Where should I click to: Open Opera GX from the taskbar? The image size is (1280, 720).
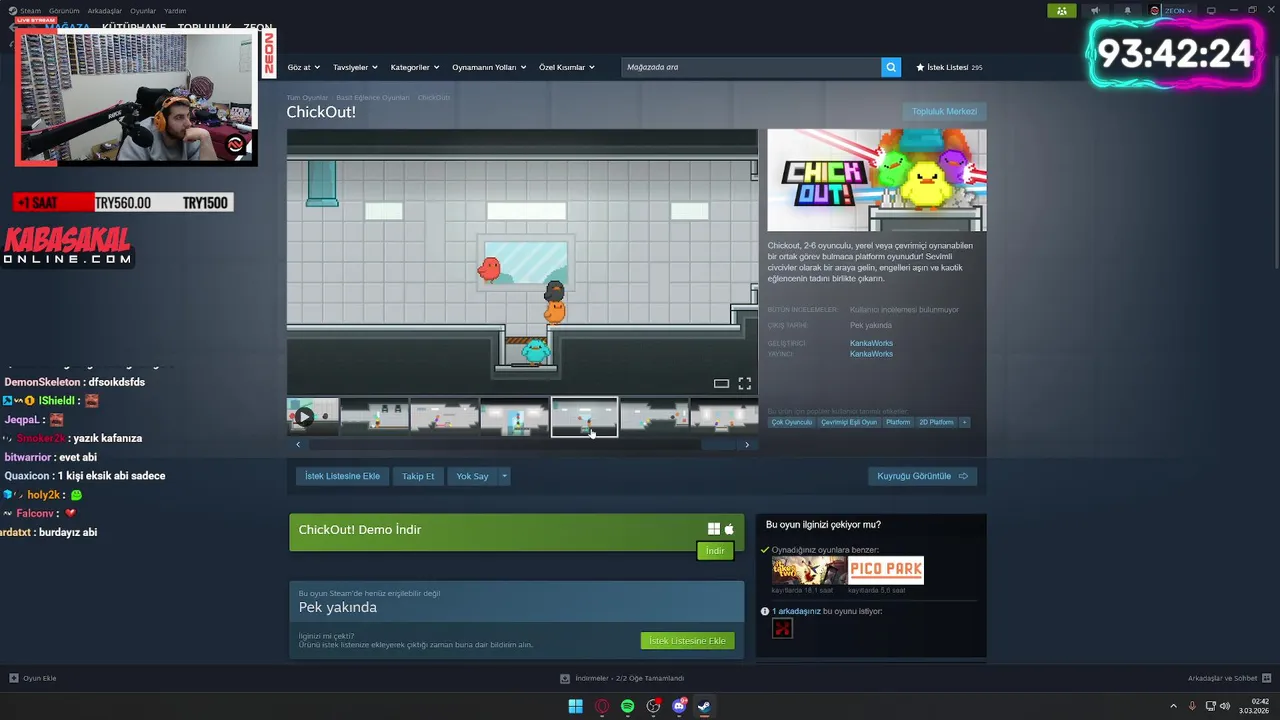coord(602,706)
